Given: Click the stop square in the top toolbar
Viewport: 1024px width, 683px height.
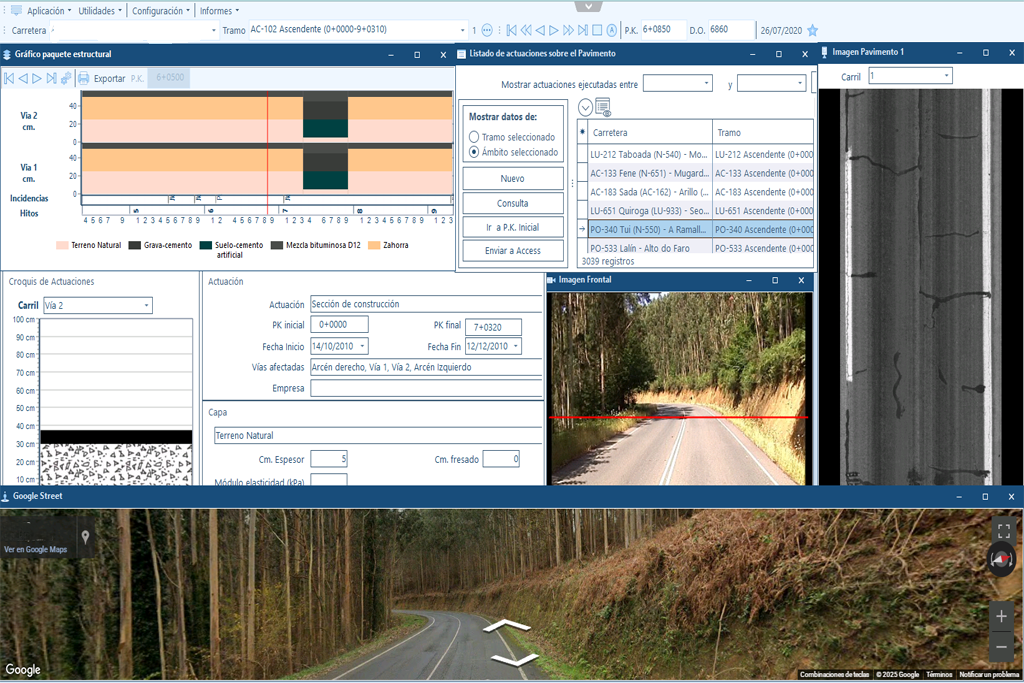Looking at the screenshot, I should [597, 30].
